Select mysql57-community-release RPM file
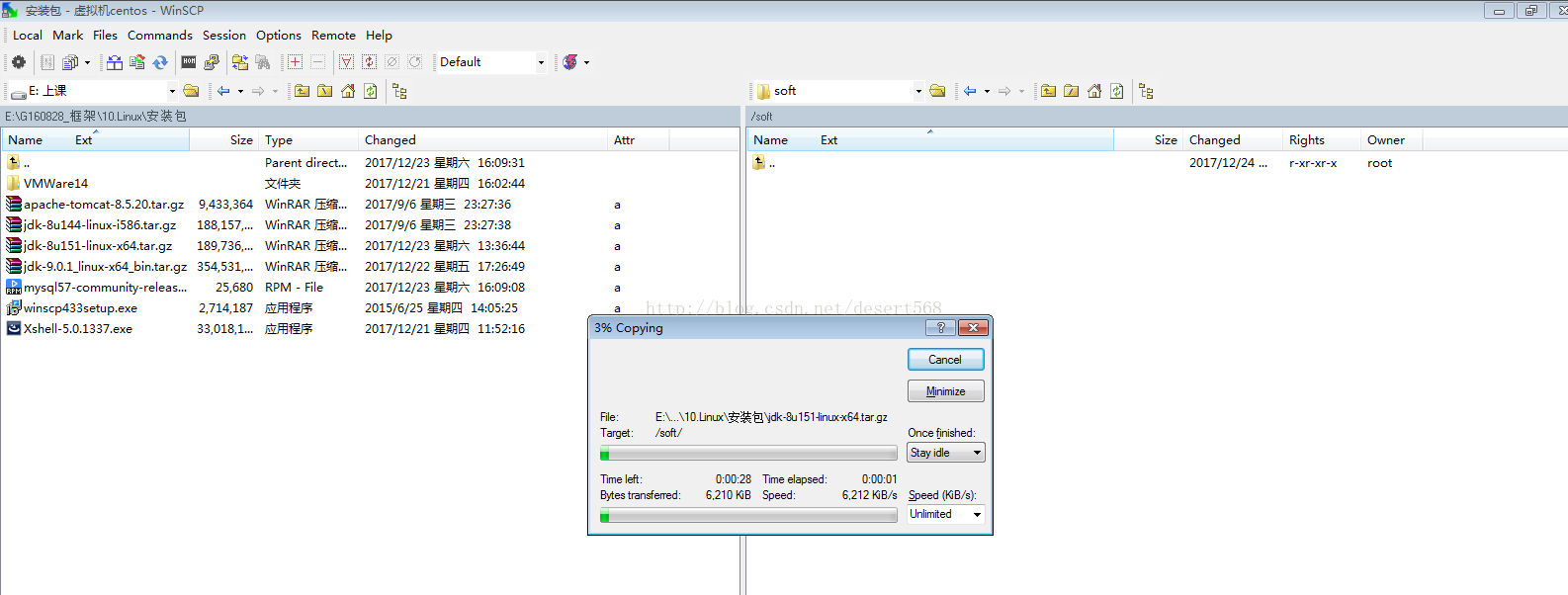This screenshot has width=1568, height=595. pyautogui.click(x=105, y=288)
